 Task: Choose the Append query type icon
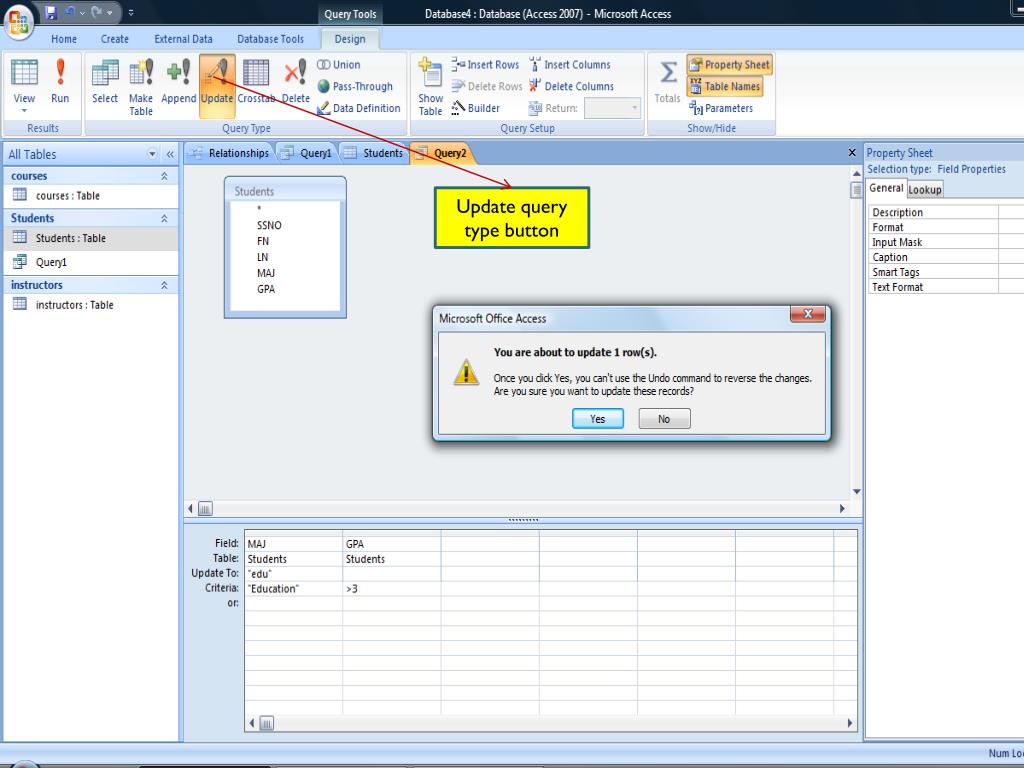point(178,72)
